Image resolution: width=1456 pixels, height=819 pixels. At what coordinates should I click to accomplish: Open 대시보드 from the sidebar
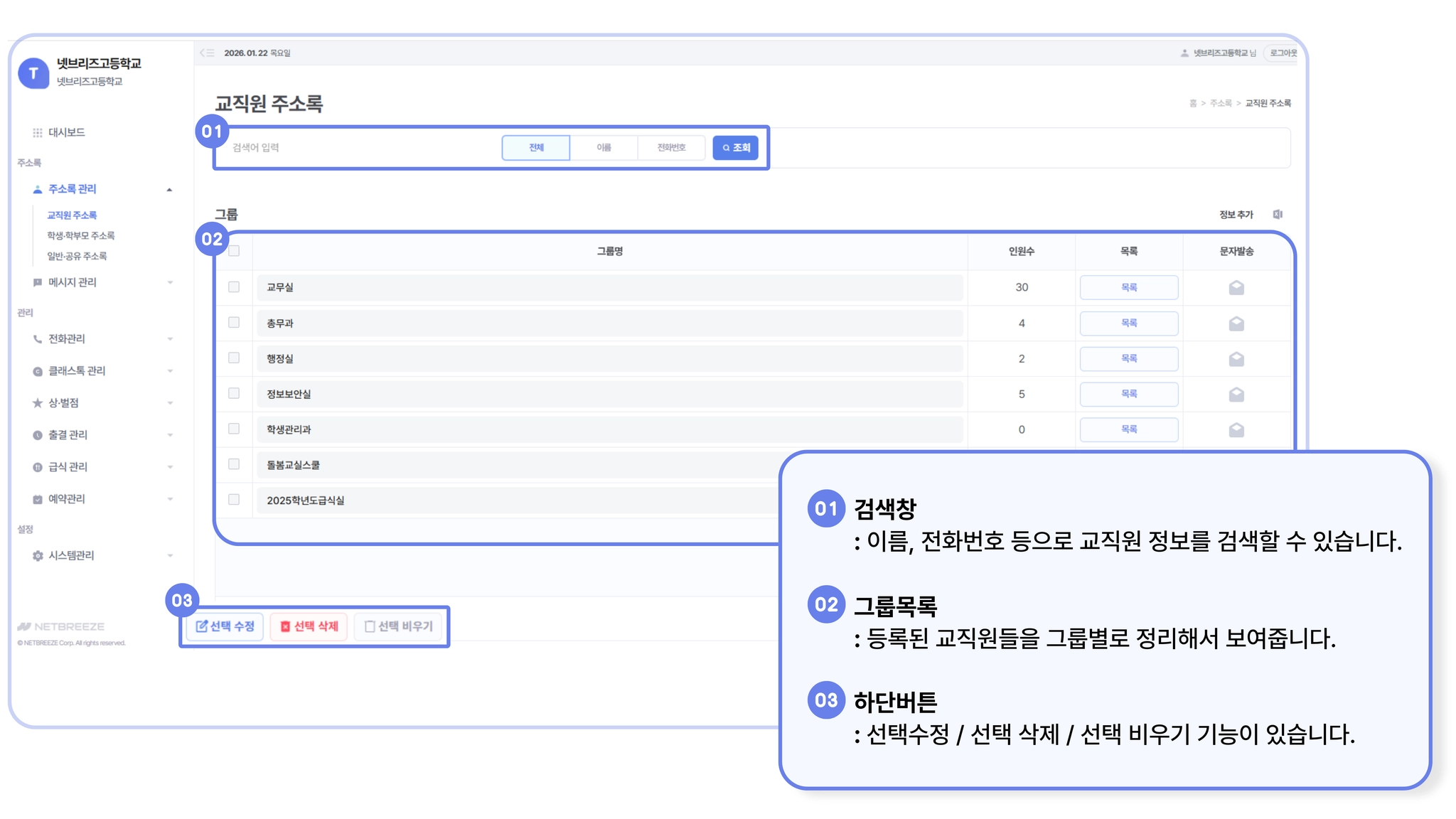point(66,132)
